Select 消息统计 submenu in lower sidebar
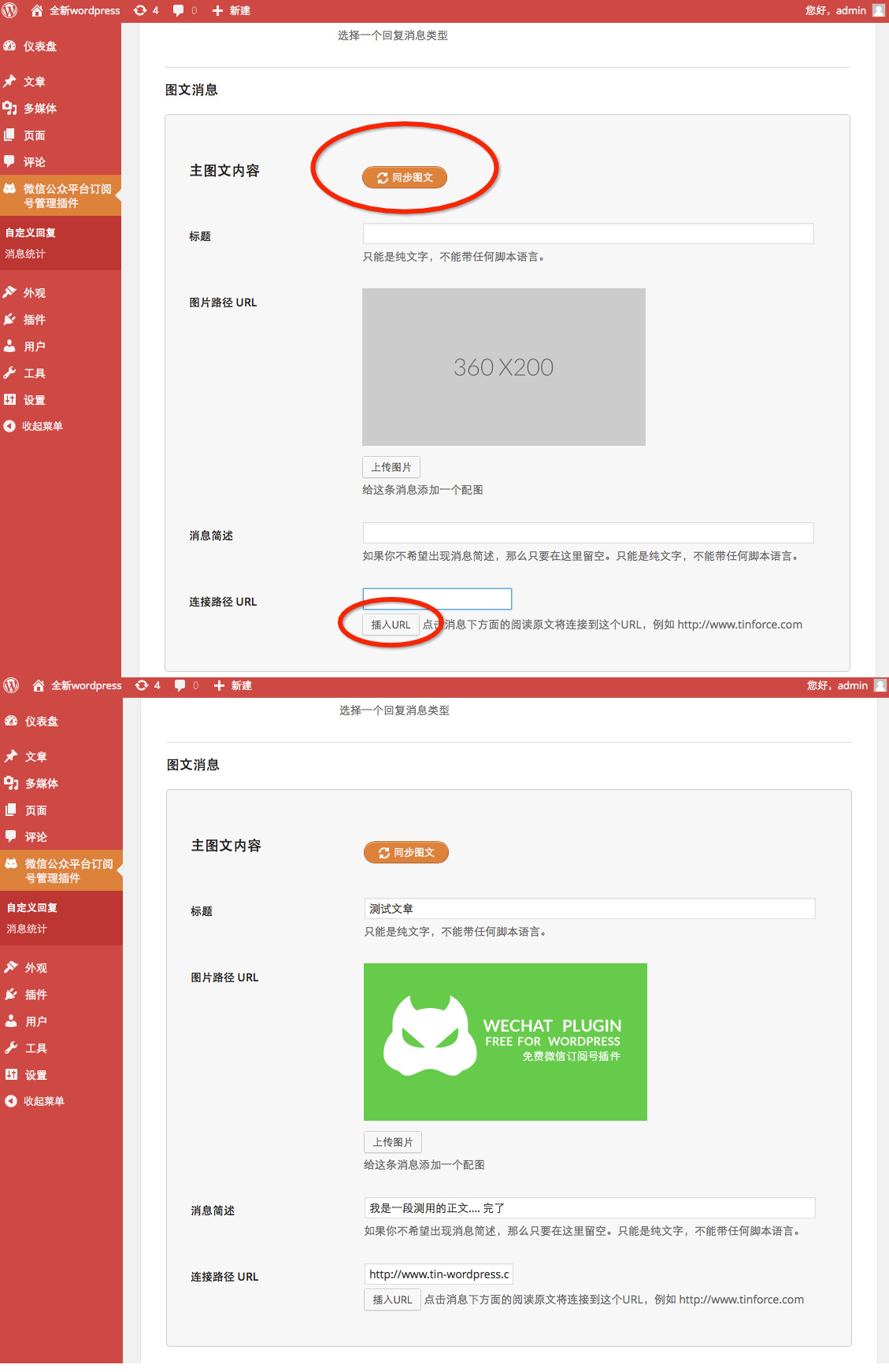This screenshot has height=1372, width=889. 27,929
